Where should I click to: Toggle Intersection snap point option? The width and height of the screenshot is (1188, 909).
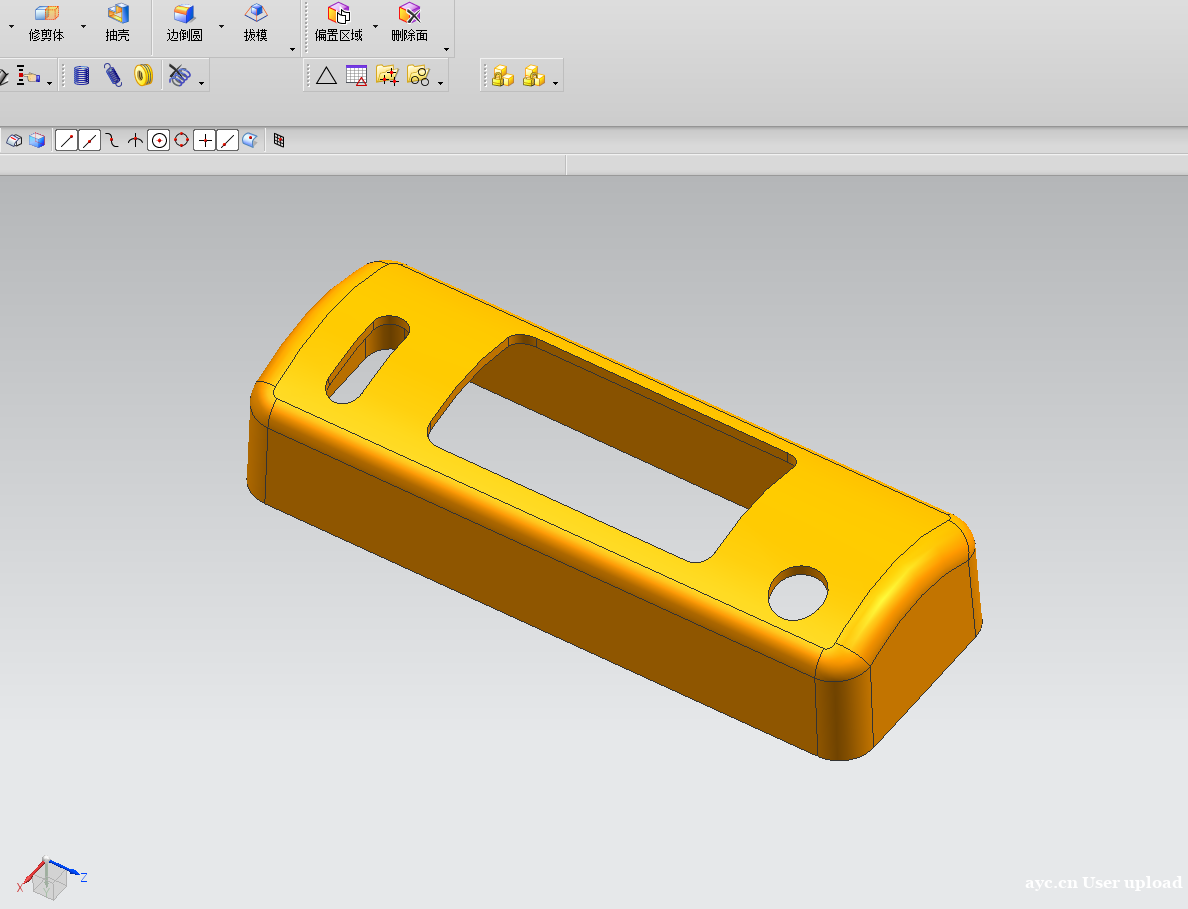tap(135, 141)
